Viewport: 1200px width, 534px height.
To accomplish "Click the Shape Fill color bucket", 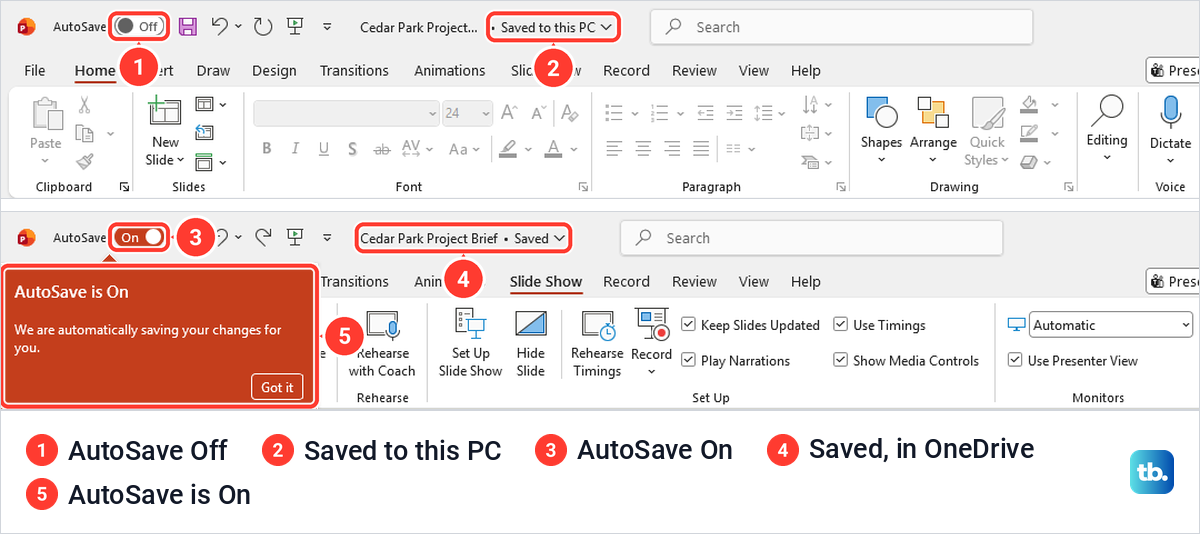I will coord(1029,104).
